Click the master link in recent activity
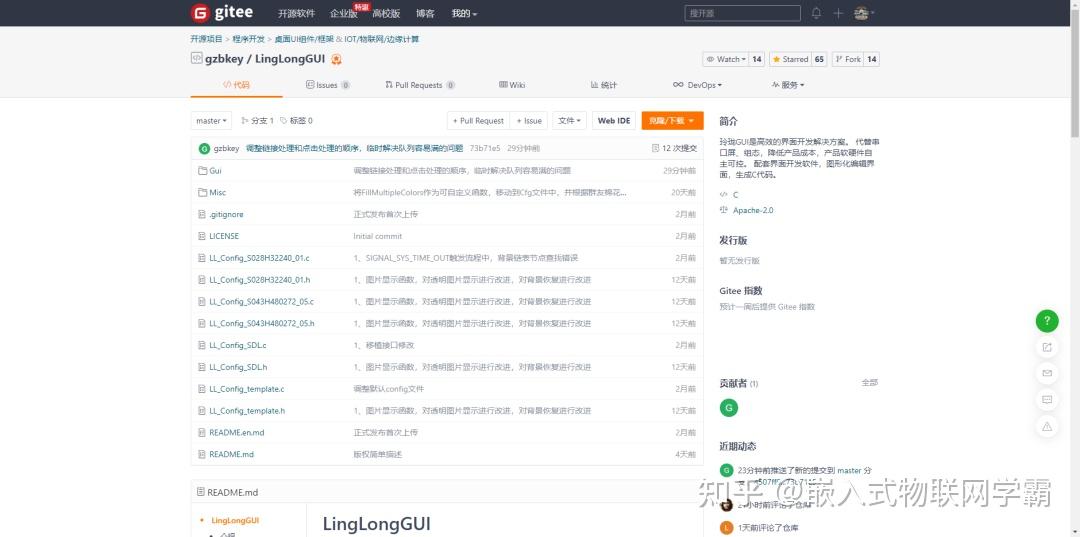Viewport: 1080px width, 537px height. point(849,470)
